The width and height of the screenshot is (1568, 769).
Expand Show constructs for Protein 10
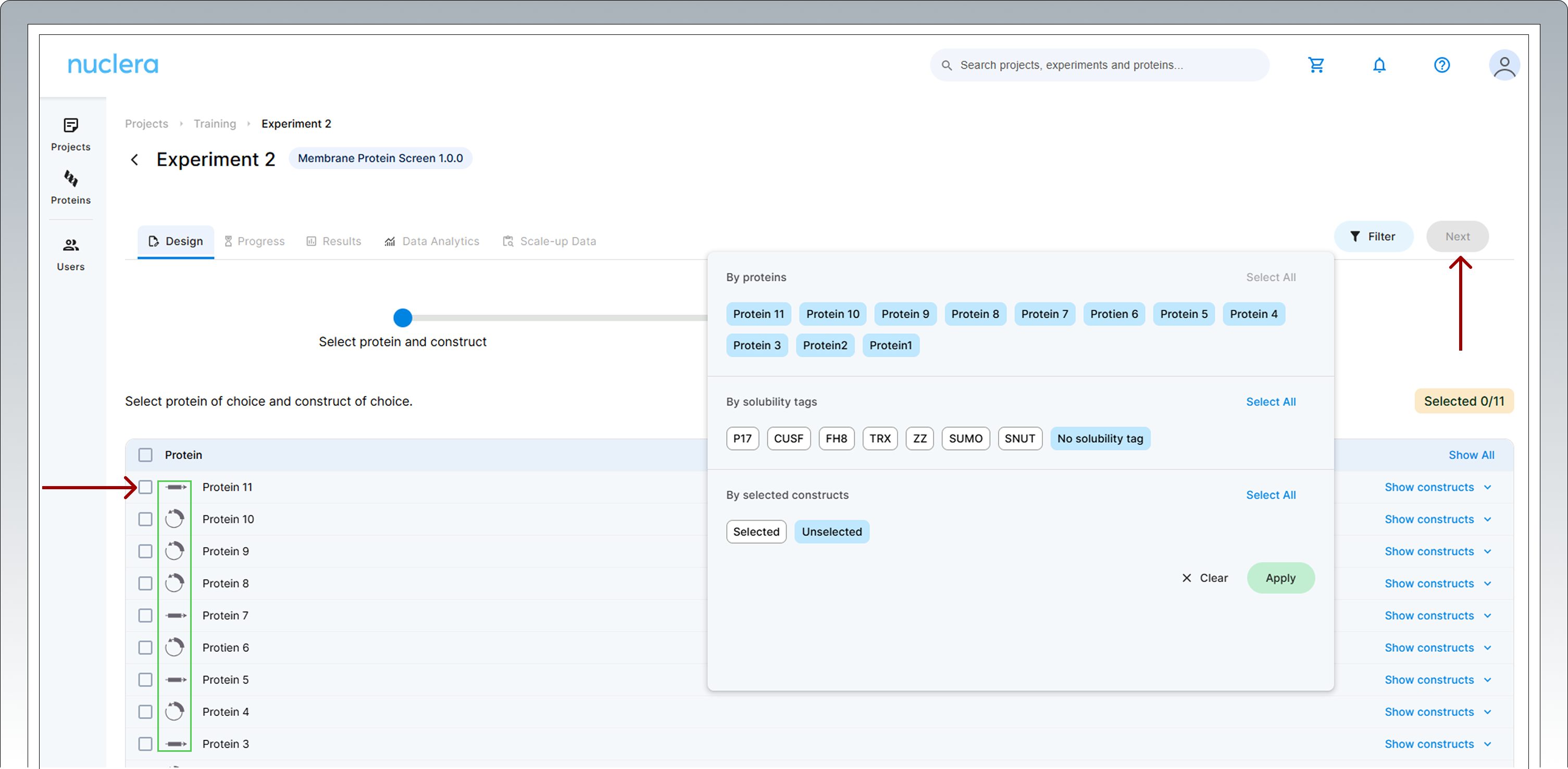pos(1438,519)
